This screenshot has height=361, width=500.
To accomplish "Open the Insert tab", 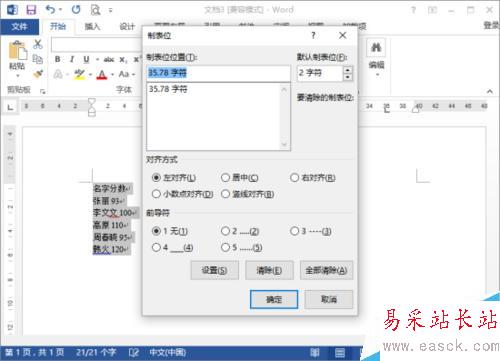I will click(x=92, y=27).
